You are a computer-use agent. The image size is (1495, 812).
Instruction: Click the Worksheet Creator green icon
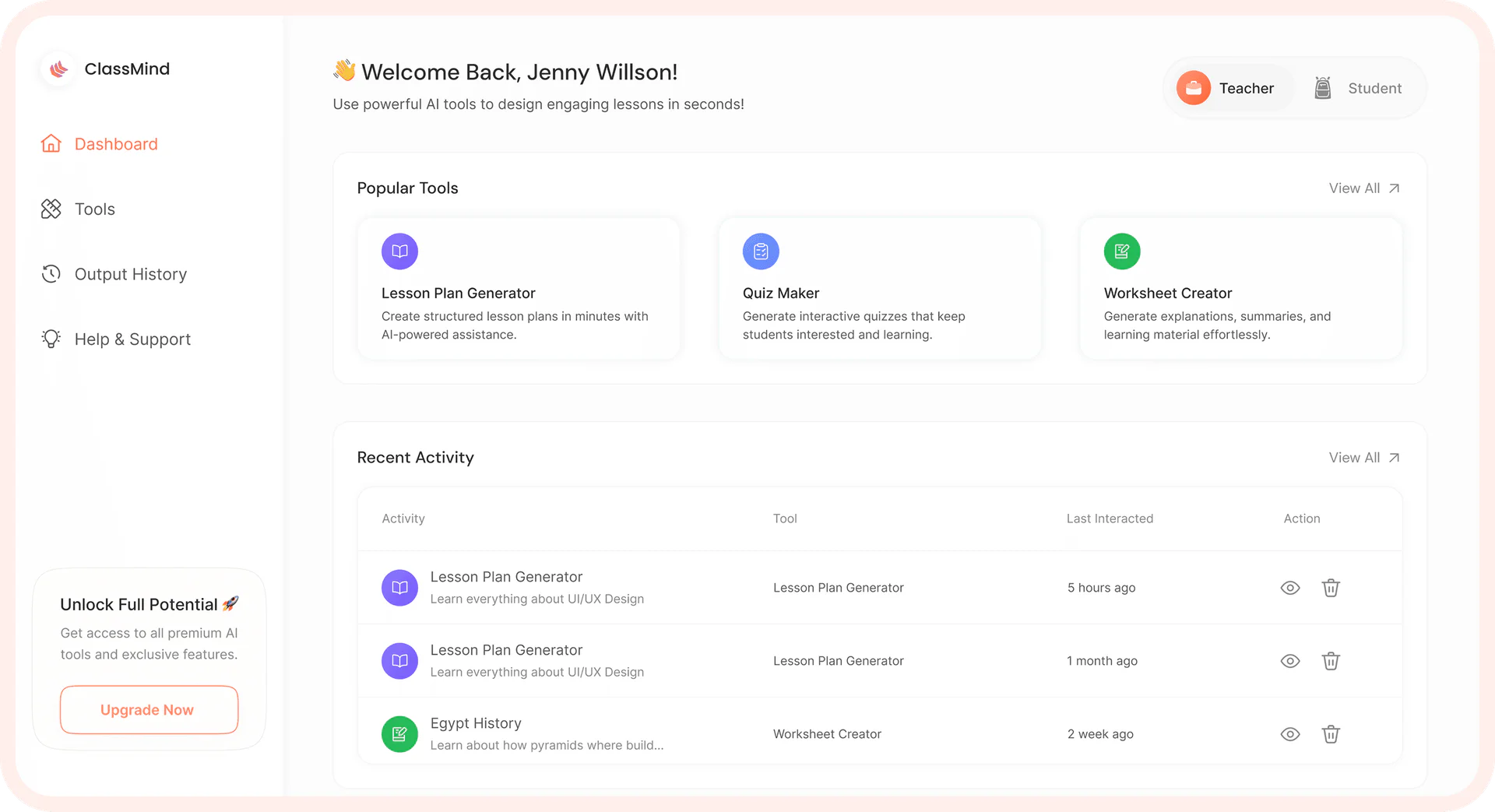pos(1122,251)
